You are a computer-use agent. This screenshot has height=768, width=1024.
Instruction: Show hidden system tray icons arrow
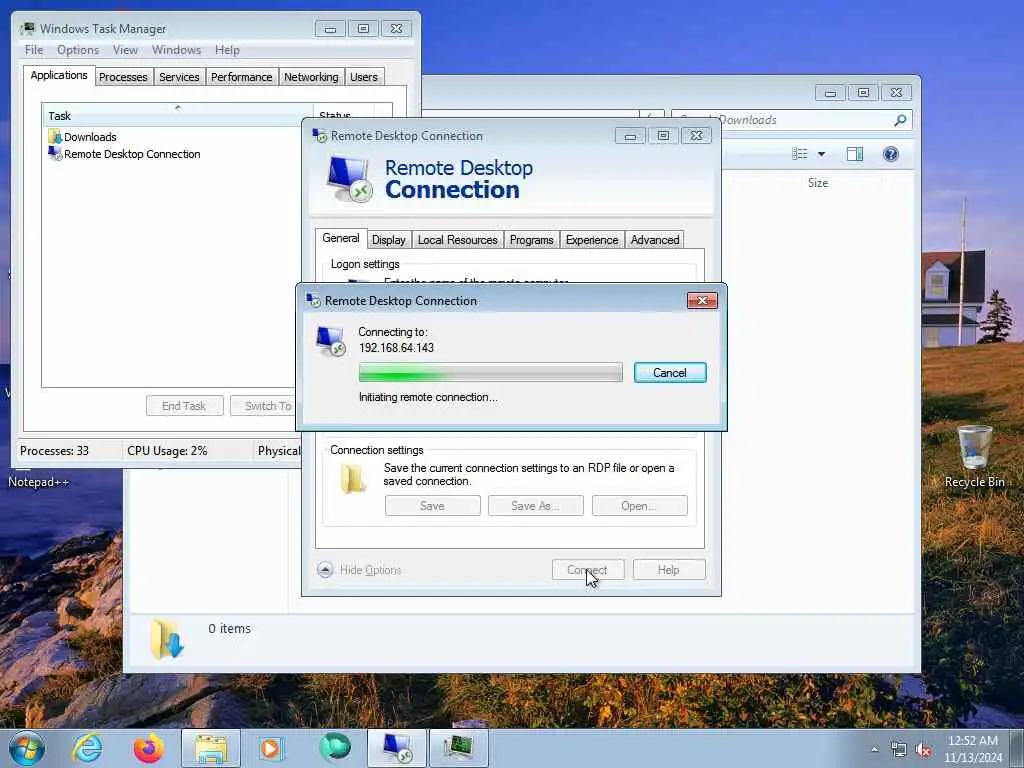coord(874,749)
